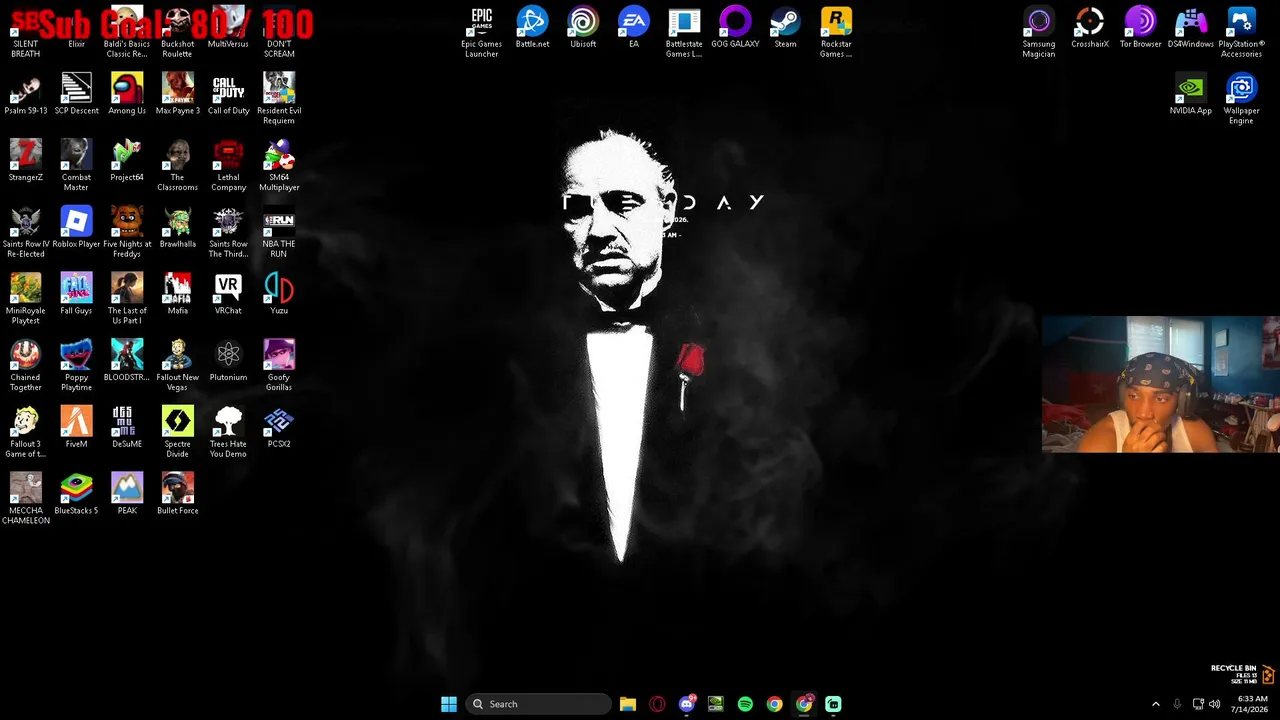Click the Mafia desktop shortcut
The height and width of the screenshot is (720, 1280).
coord(177,295)
